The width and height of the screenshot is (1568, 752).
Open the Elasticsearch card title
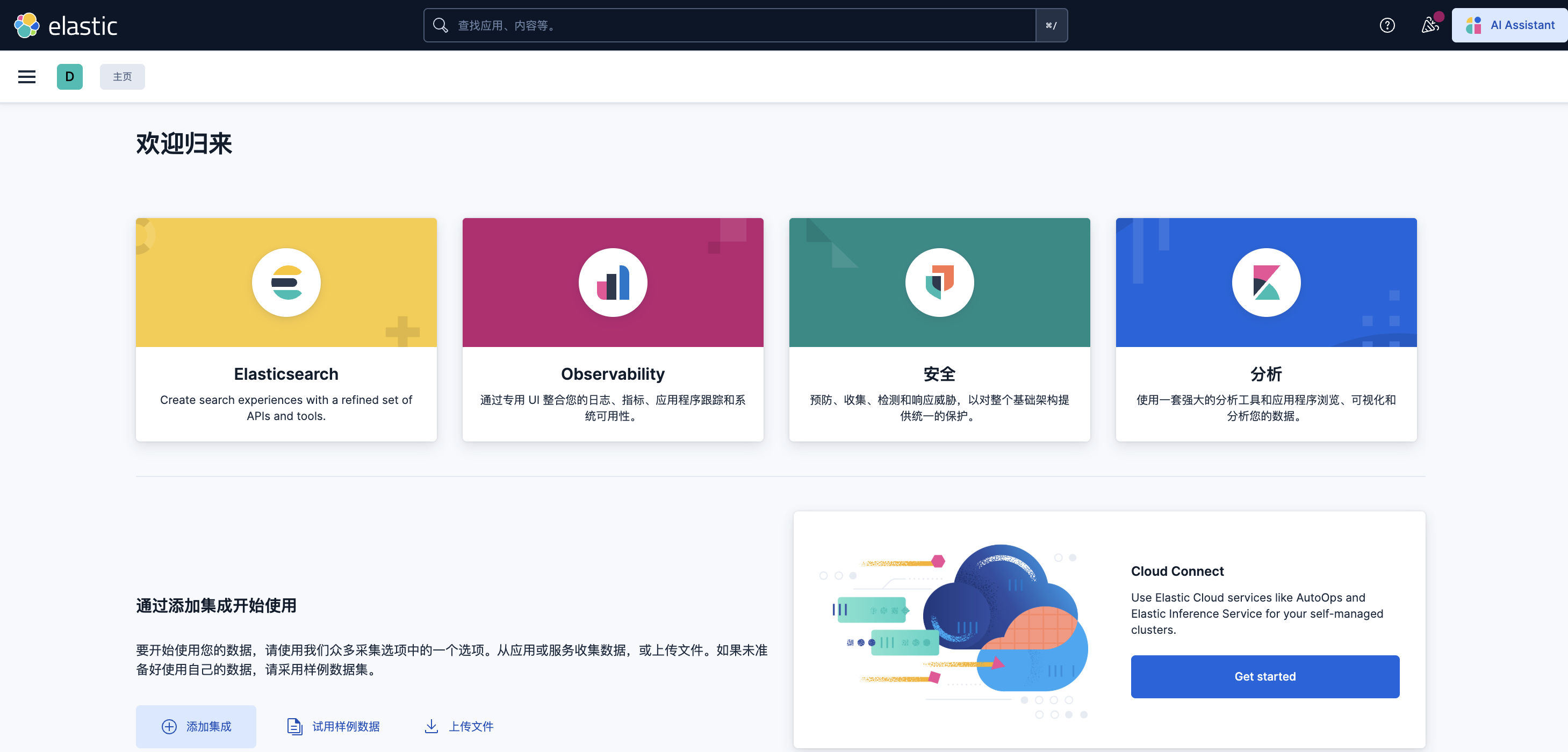[x=286, y=374]
